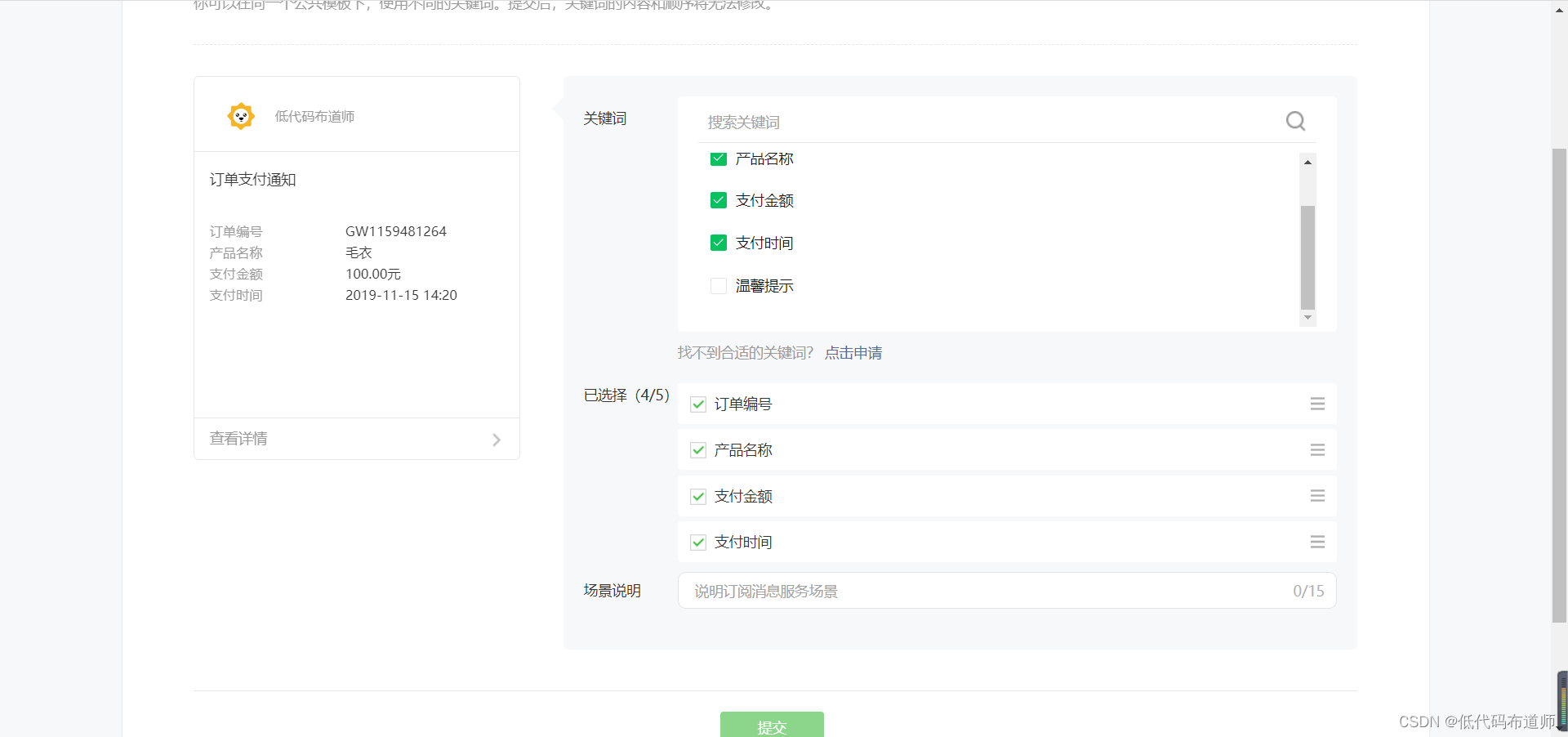Click the keyword list scroll-down arrow
The image size is (1568, 737).
1307,318
